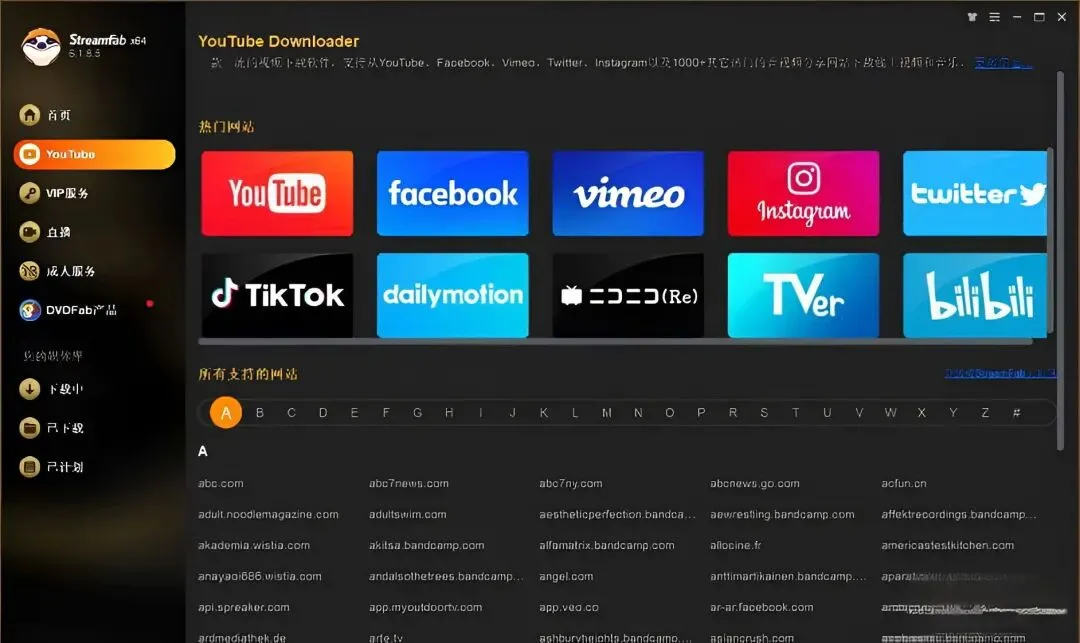This screenshot has width=1080, height=643.
Task: Open the dailymotion site tile
Action: [x=453, y=295]
